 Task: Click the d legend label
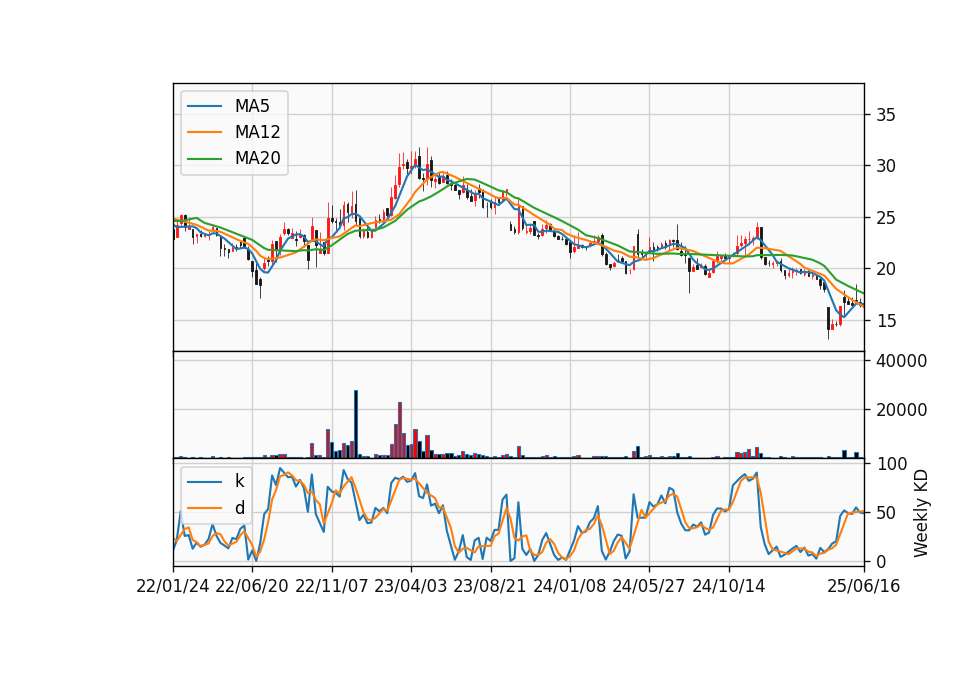(x=239, y=508)
